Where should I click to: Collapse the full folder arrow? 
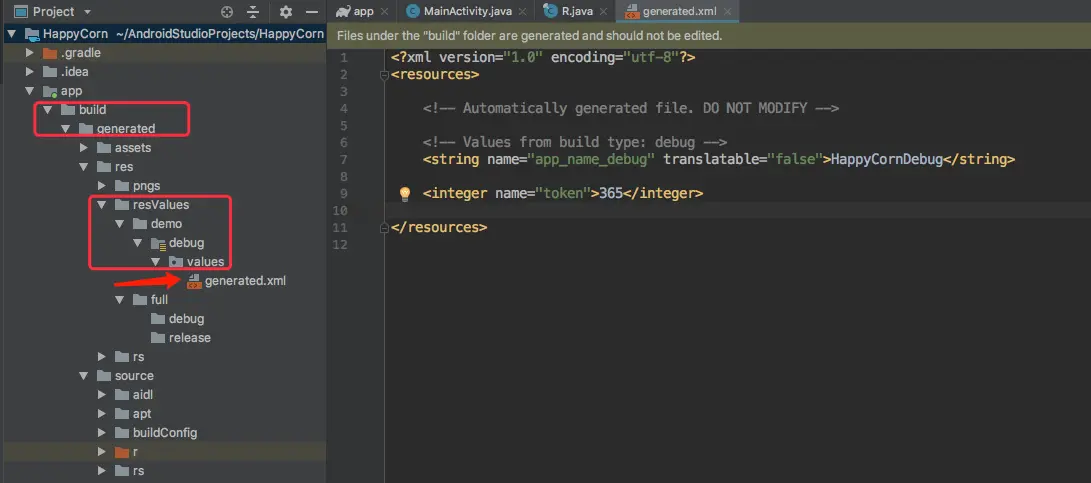[120, 300]
